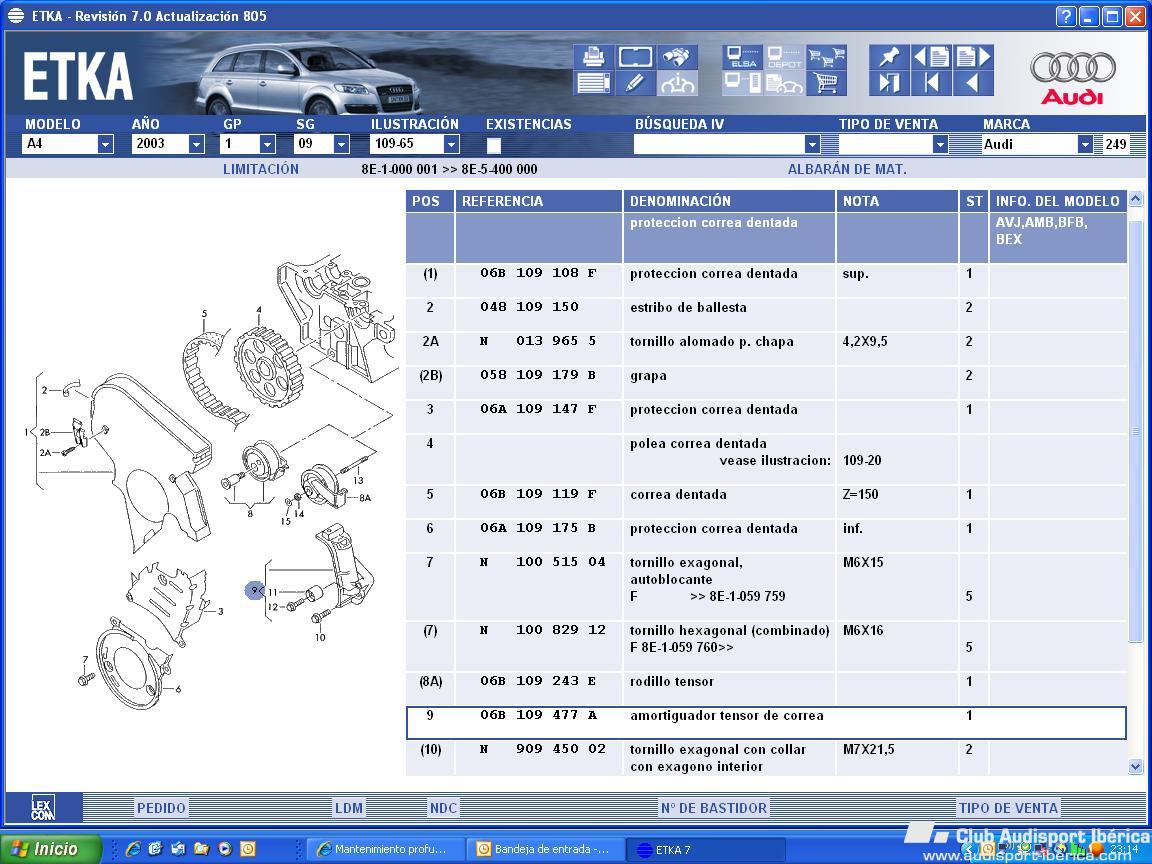Click the DENOMINACIÓN column header
1152x864 pixels.
click(x=729, y=201)
